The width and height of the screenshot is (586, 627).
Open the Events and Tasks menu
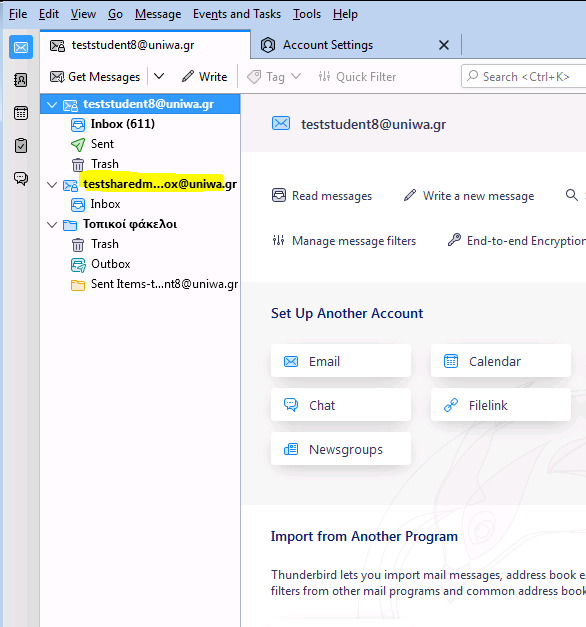237,14
